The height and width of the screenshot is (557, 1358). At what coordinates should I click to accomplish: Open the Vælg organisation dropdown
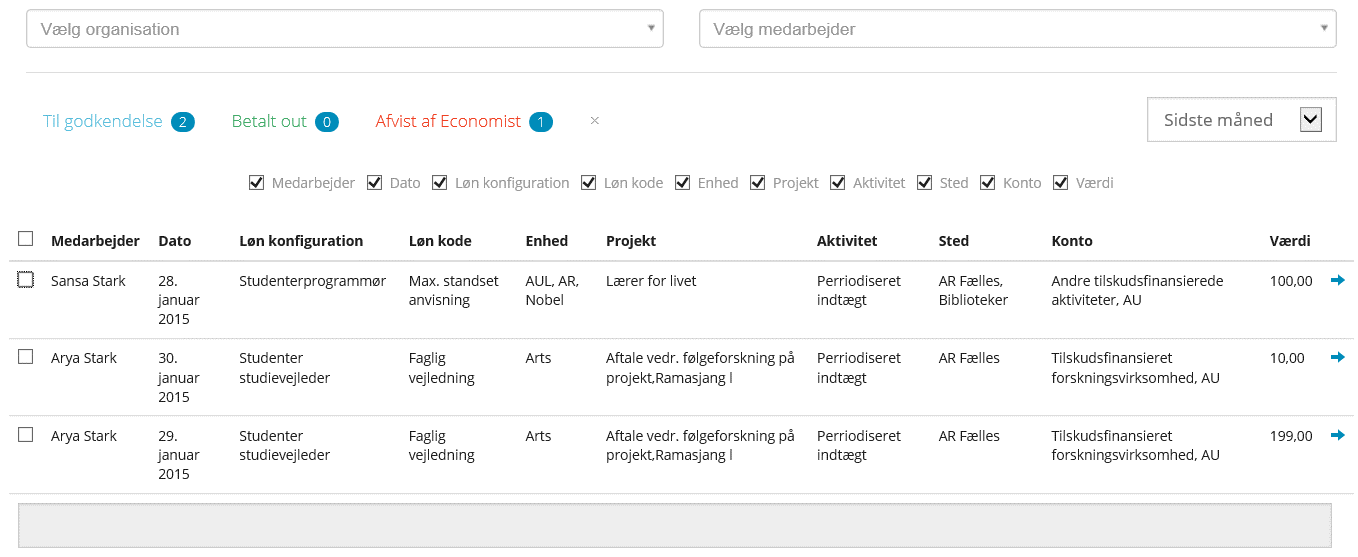click(x=344, y=29)
